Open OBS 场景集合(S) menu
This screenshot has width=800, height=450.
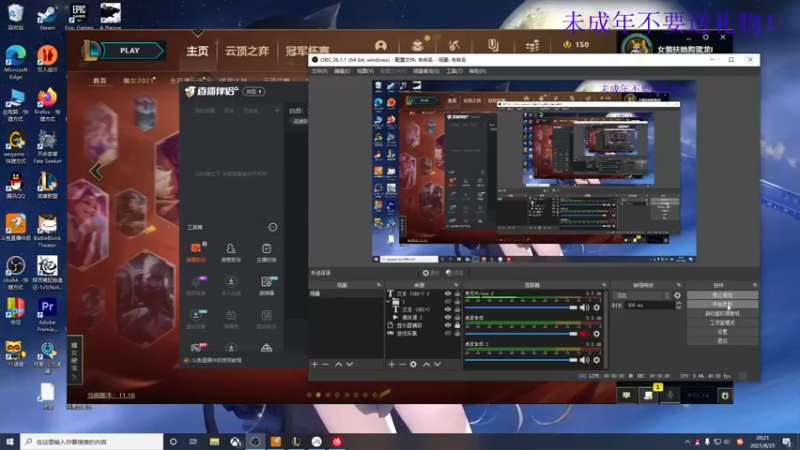(x=426, y=71)
